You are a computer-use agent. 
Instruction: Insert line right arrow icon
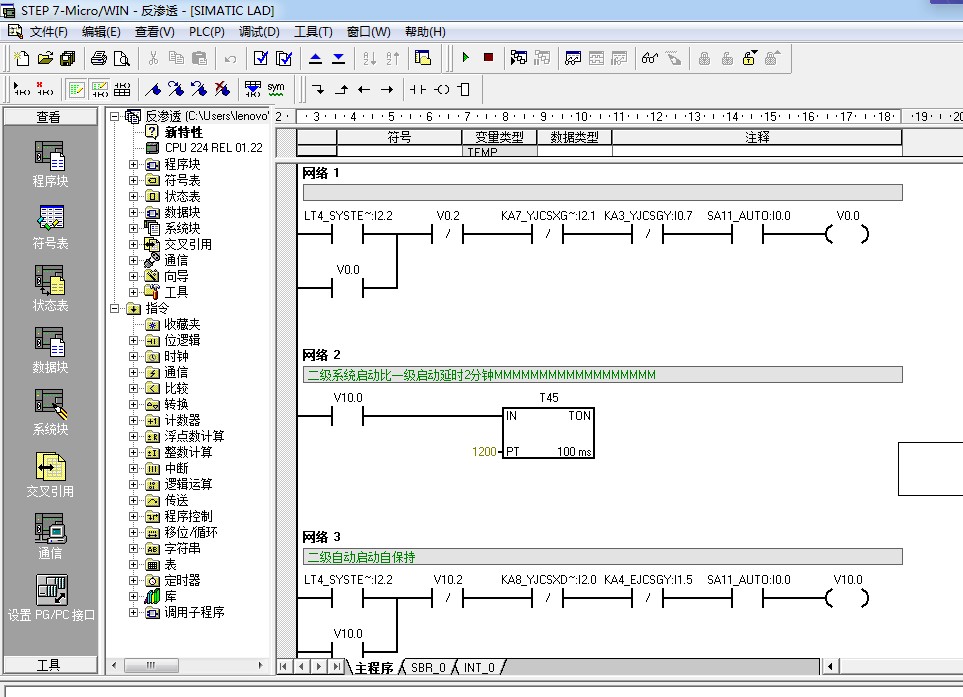(x=387, y=90)
